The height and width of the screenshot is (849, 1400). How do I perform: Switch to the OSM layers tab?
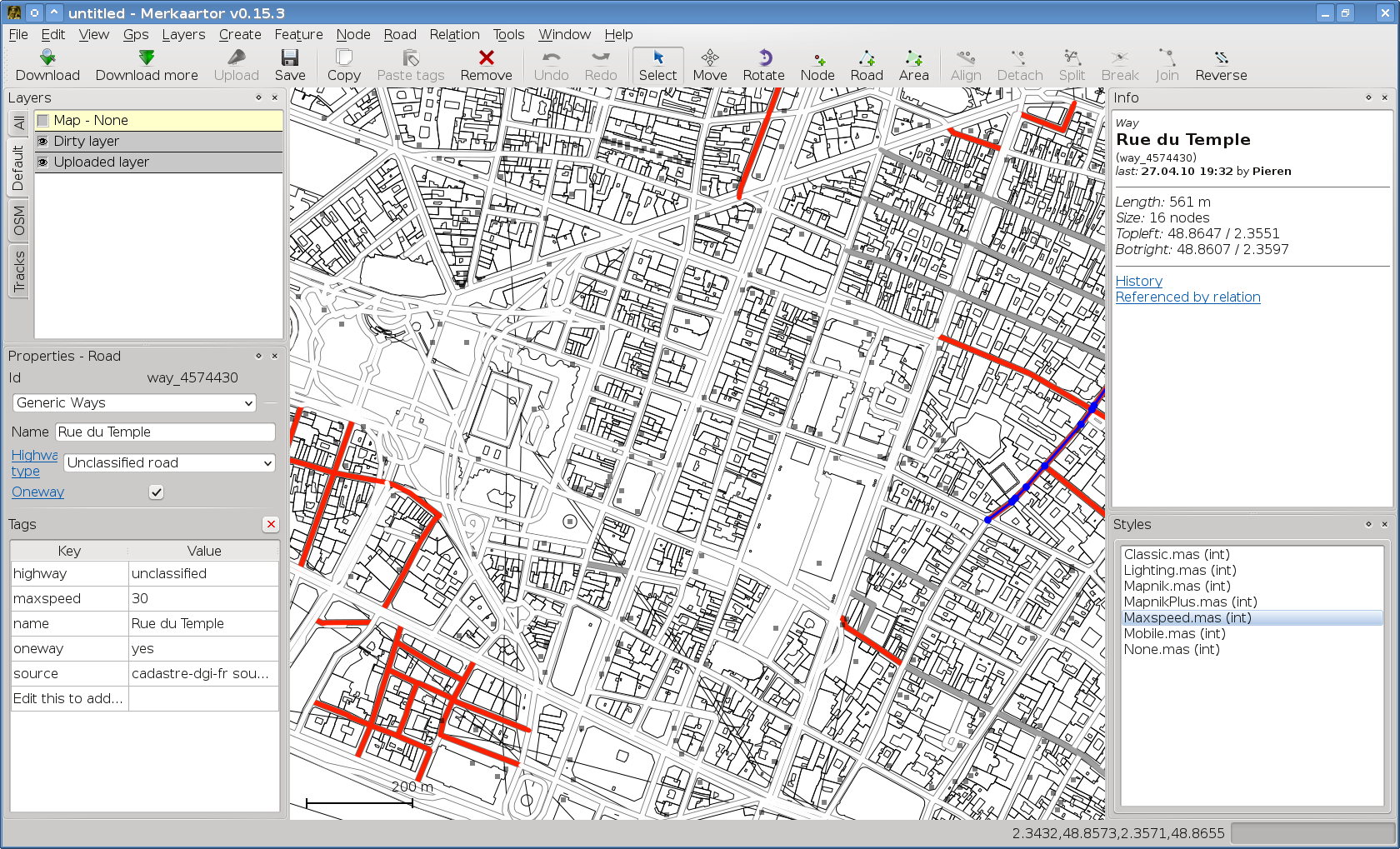pyautogui.click(x=19, y=221)
